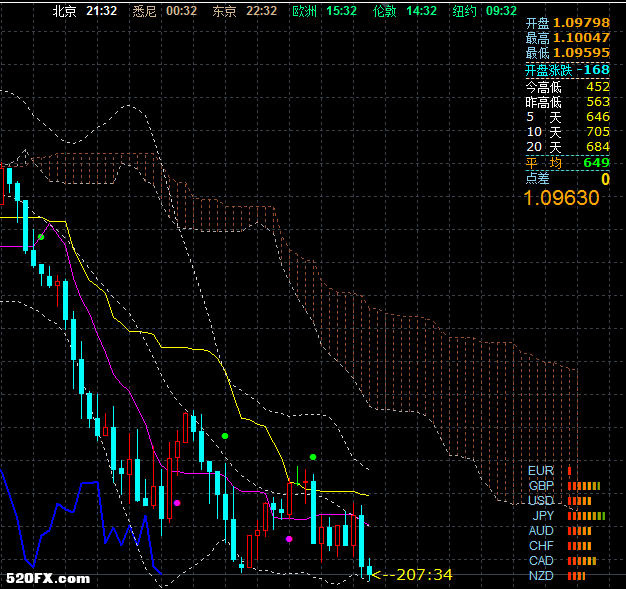626x589 pixels.
Task: Select the 14:32 London time value
Action: point(421,11)
